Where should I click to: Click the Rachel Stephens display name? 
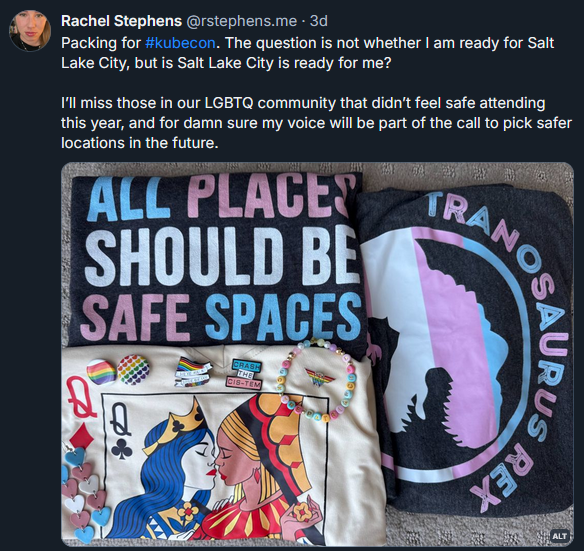coord(121,21)
